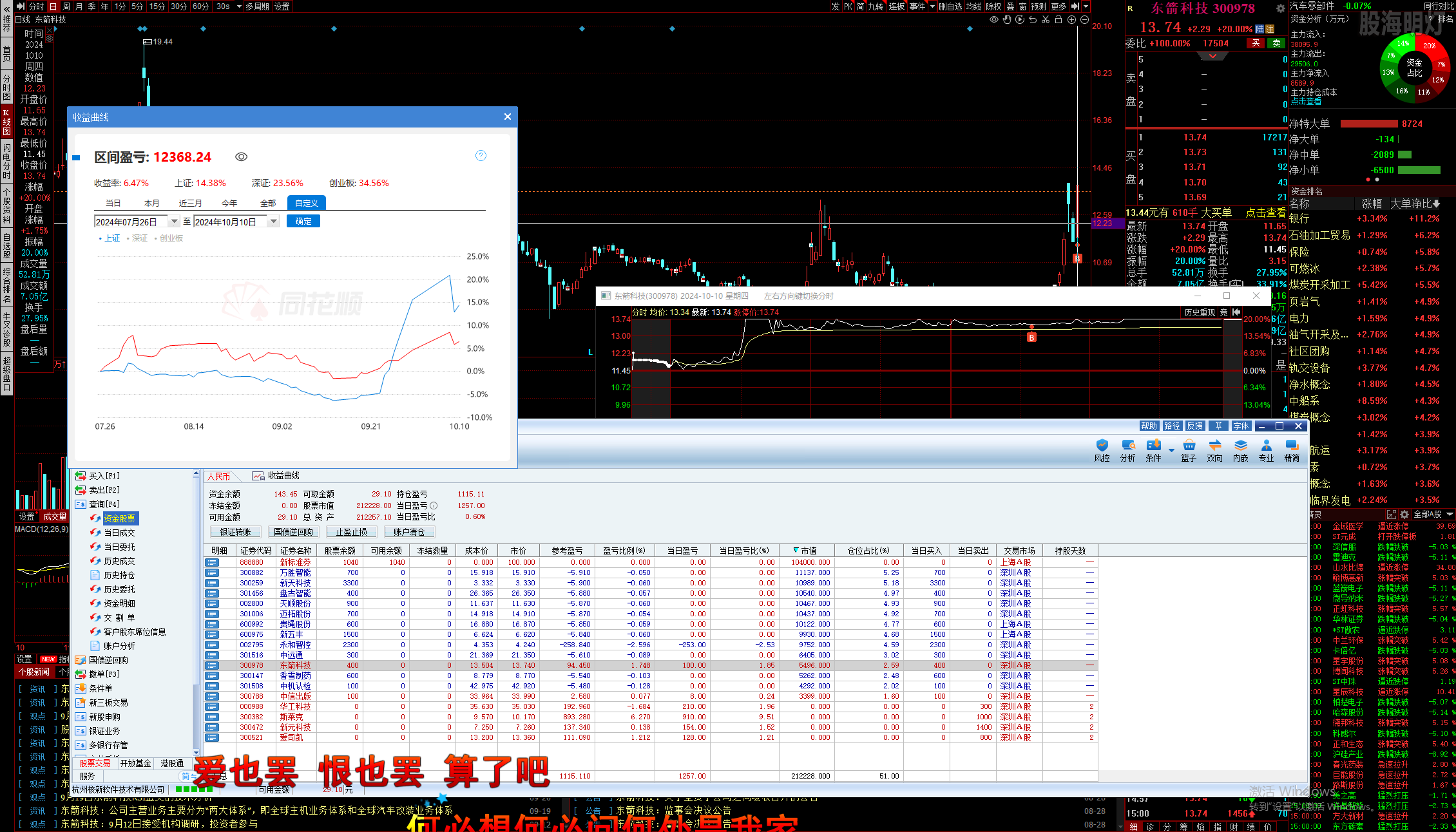
Task: Collapse left sidebar with « arrow
Action: pyautogui.click(x=6, y=8)
